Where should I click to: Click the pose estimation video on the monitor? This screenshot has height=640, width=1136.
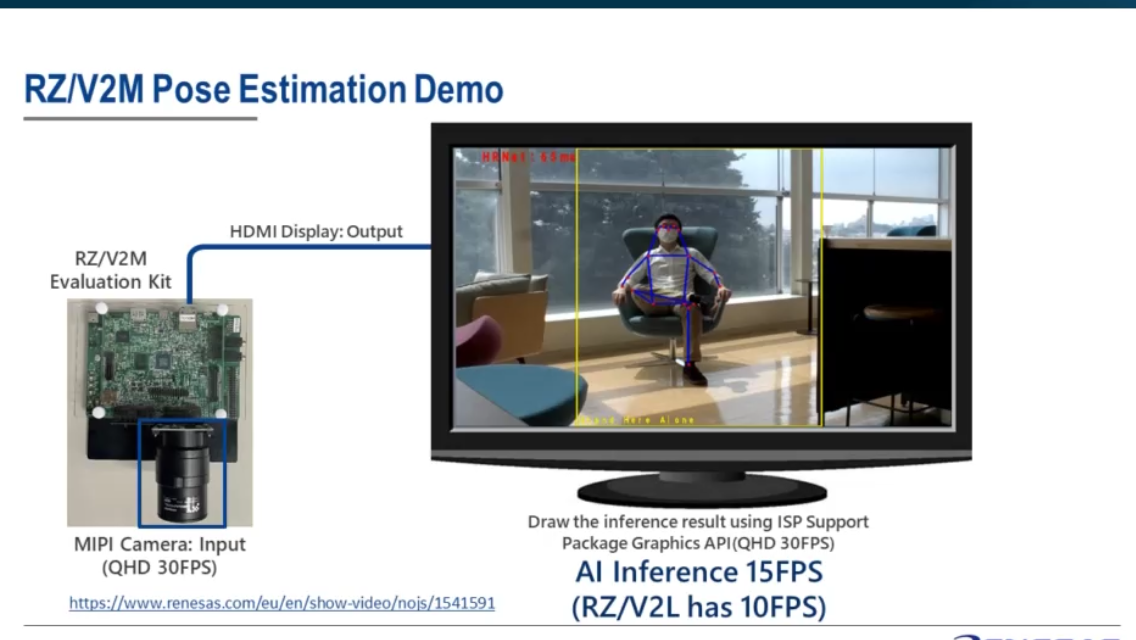click(702, 287)
